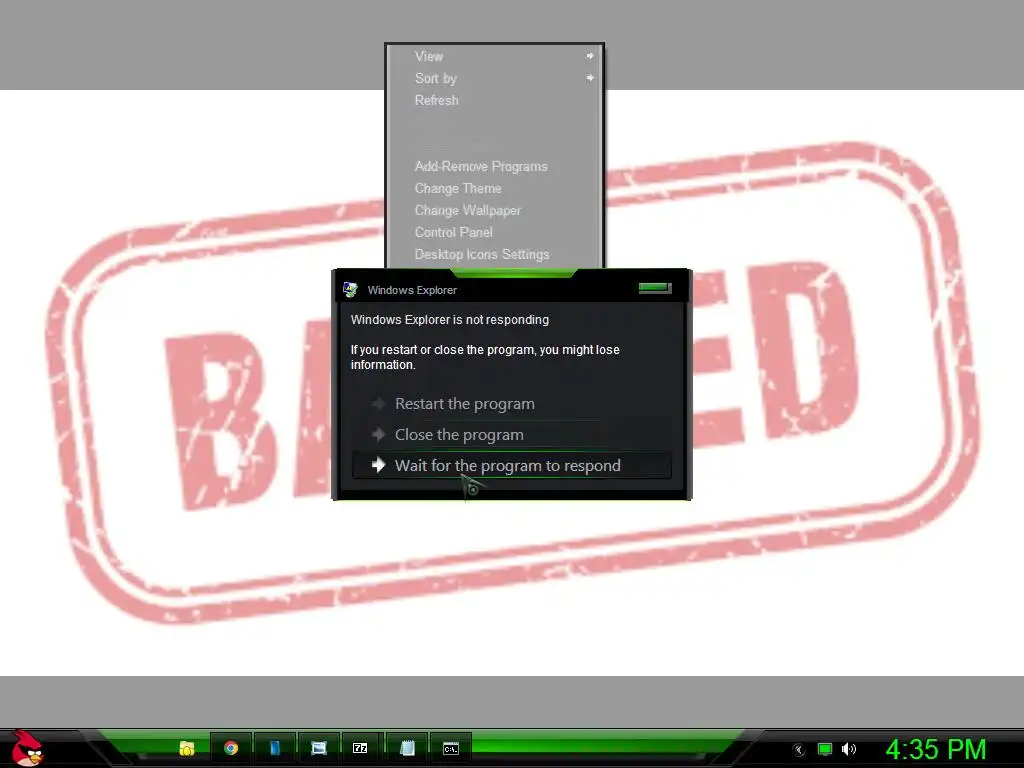
Task: Close the Windows Explorer dialog with green button
Action: tap(655, 287)
